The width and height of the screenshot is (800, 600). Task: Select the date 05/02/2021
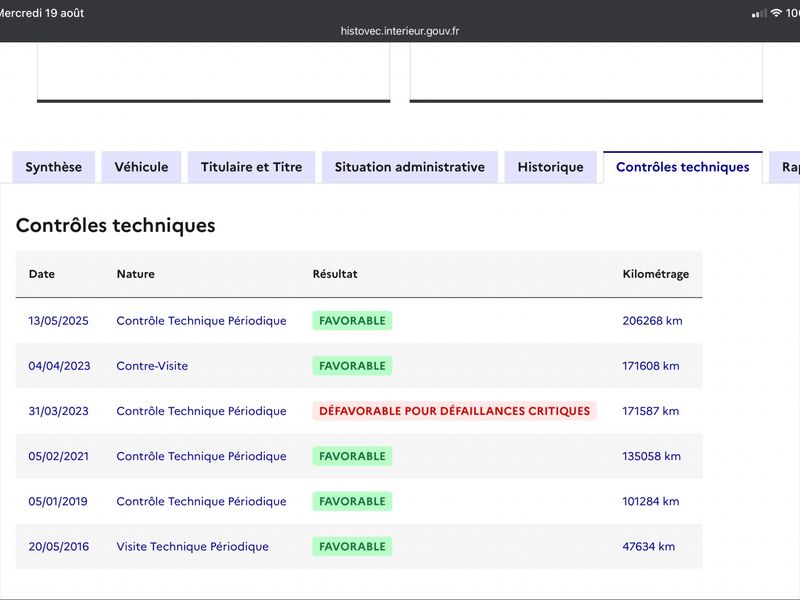(x=59, y=456)
